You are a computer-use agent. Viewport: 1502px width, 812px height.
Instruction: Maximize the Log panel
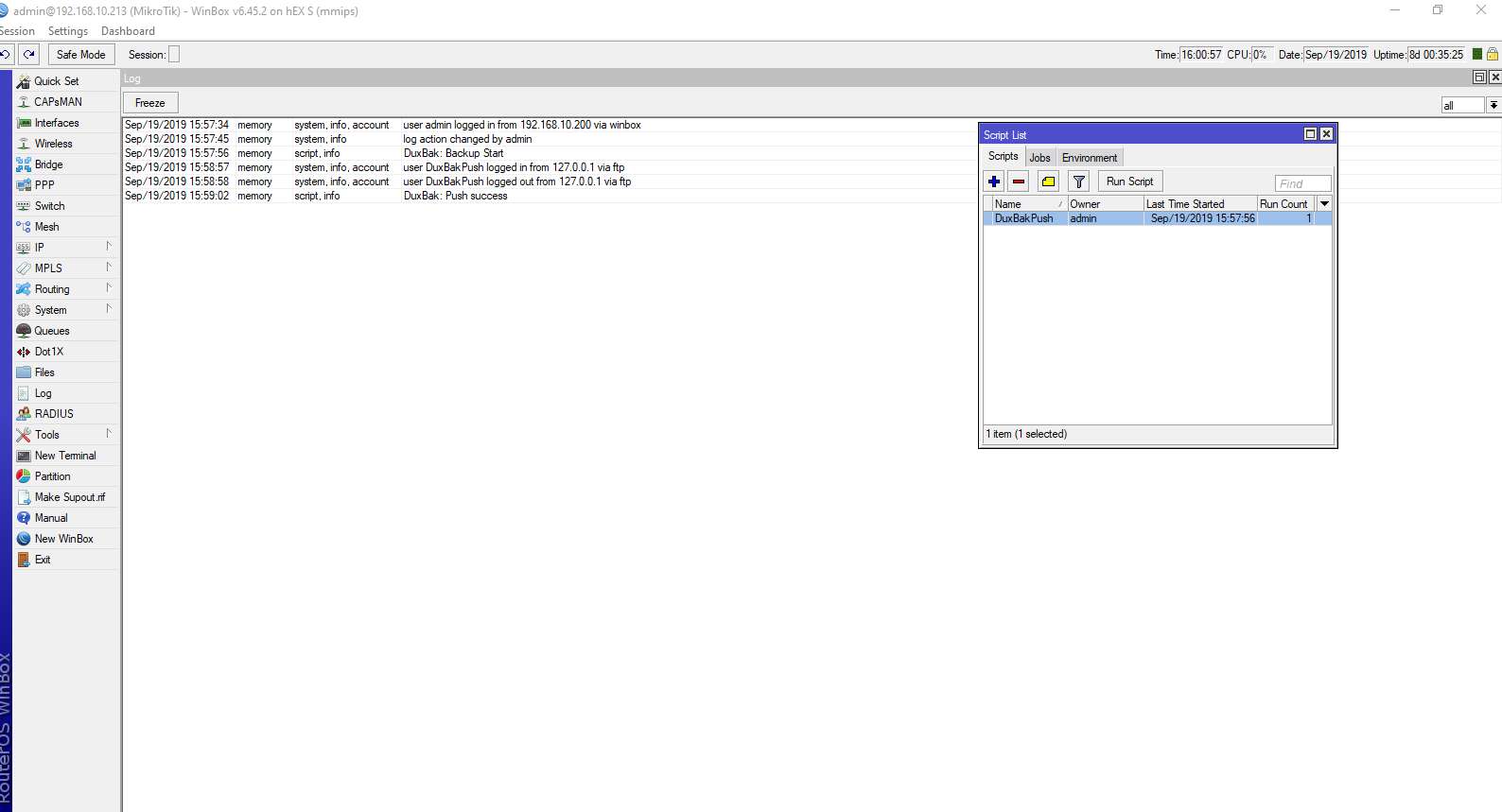coord(1479,78)
